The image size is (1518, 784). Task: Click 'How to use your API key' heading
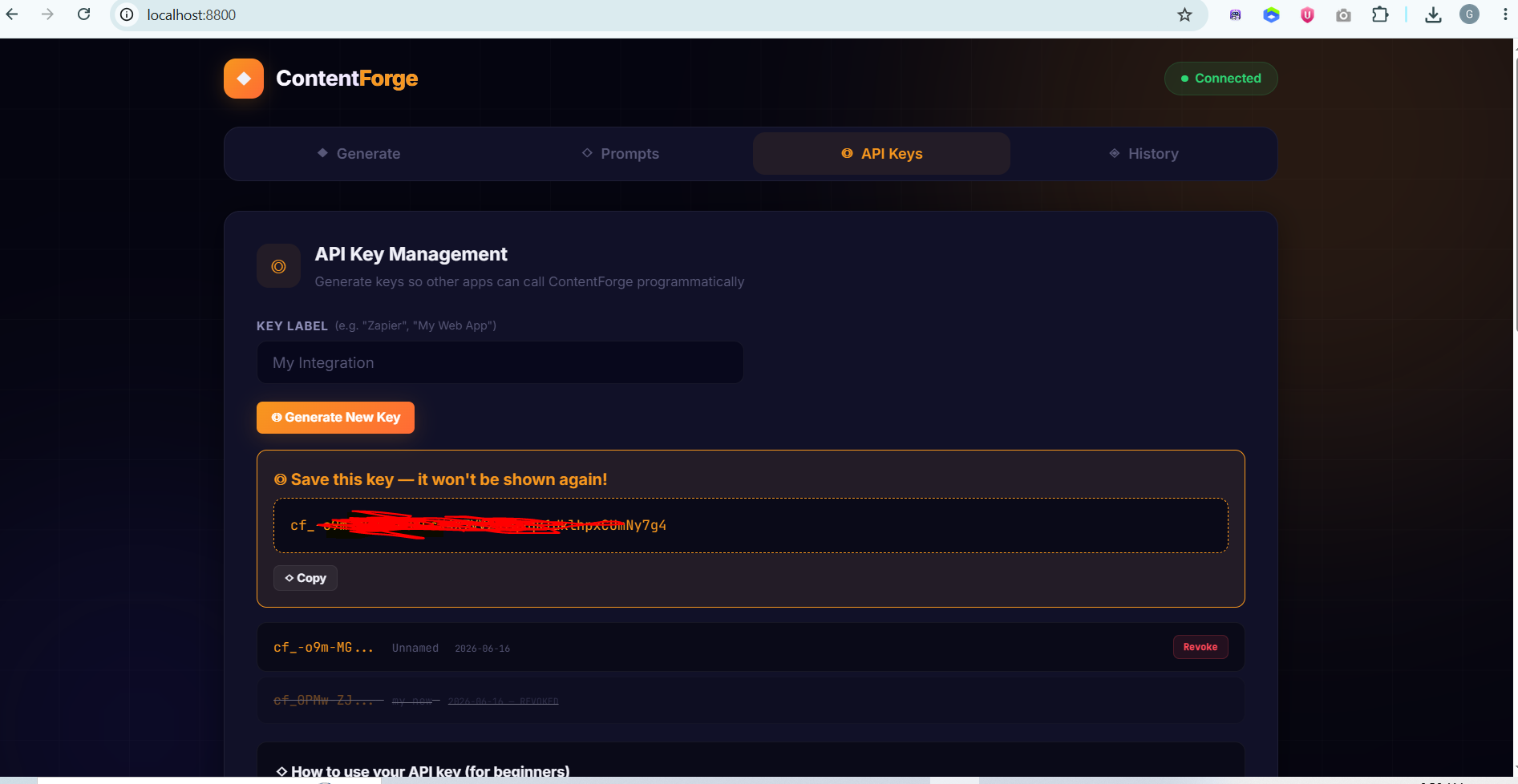(423, 771)
